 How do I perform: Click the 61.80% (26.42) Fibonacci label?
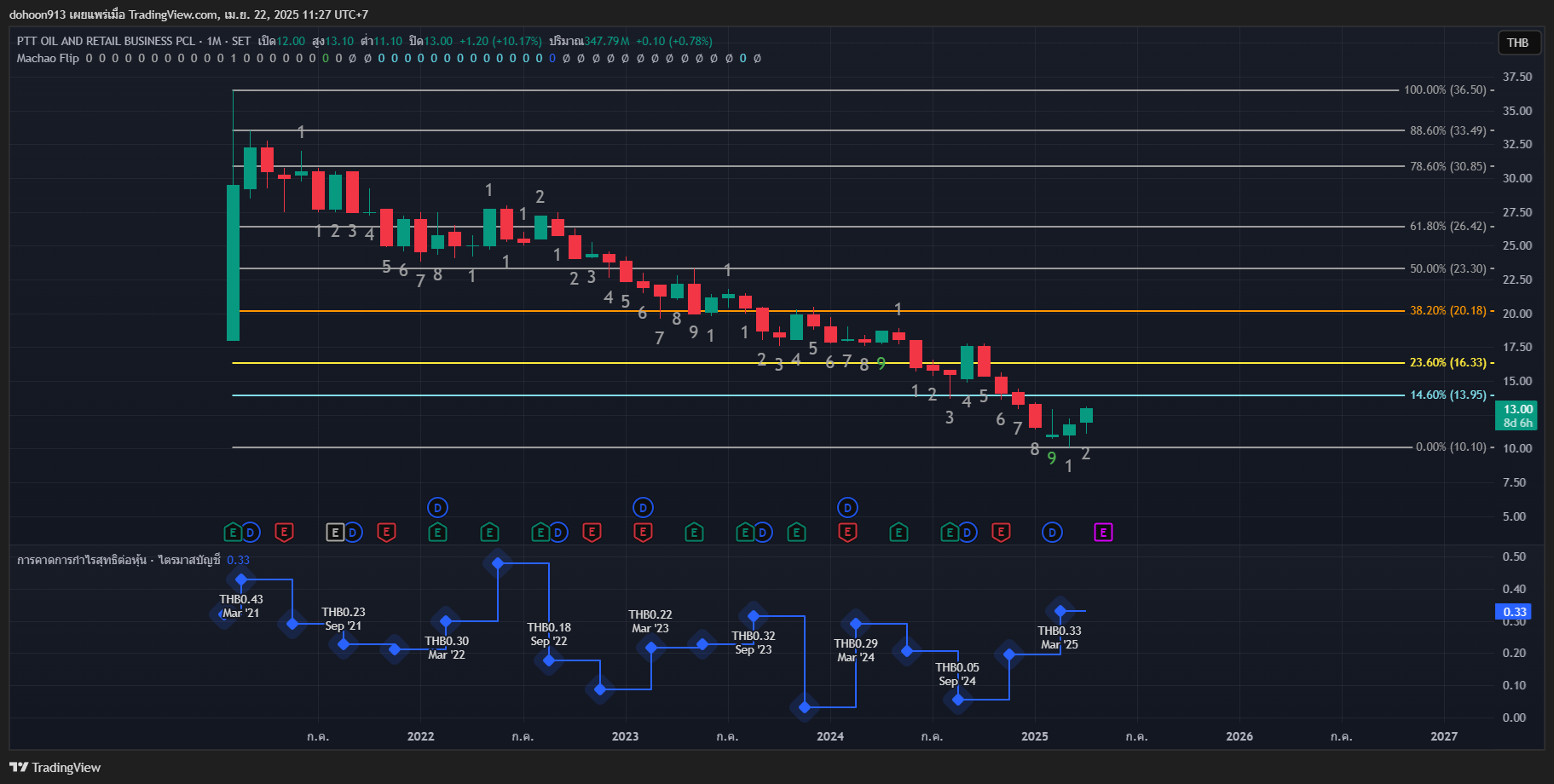coord(1447,226)
